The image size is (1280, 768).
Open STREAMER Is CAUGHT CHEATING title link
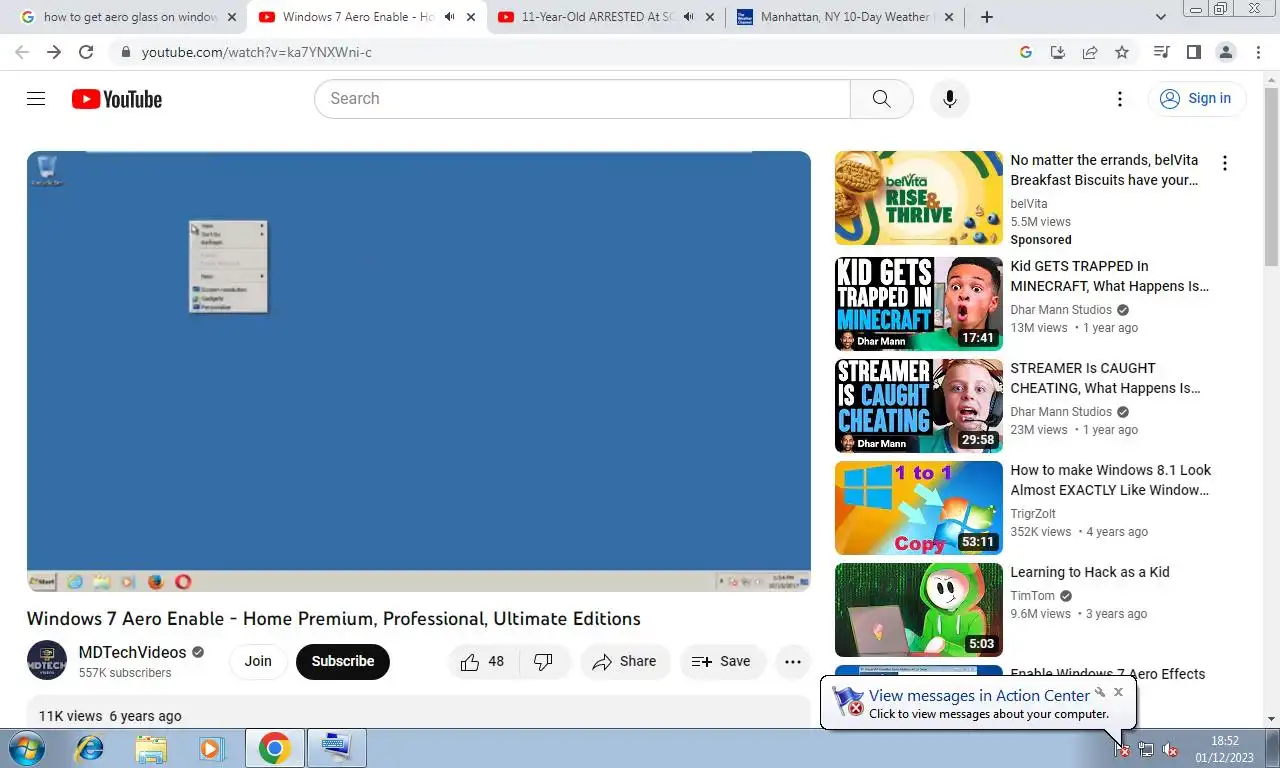[x=1105, y=378]
